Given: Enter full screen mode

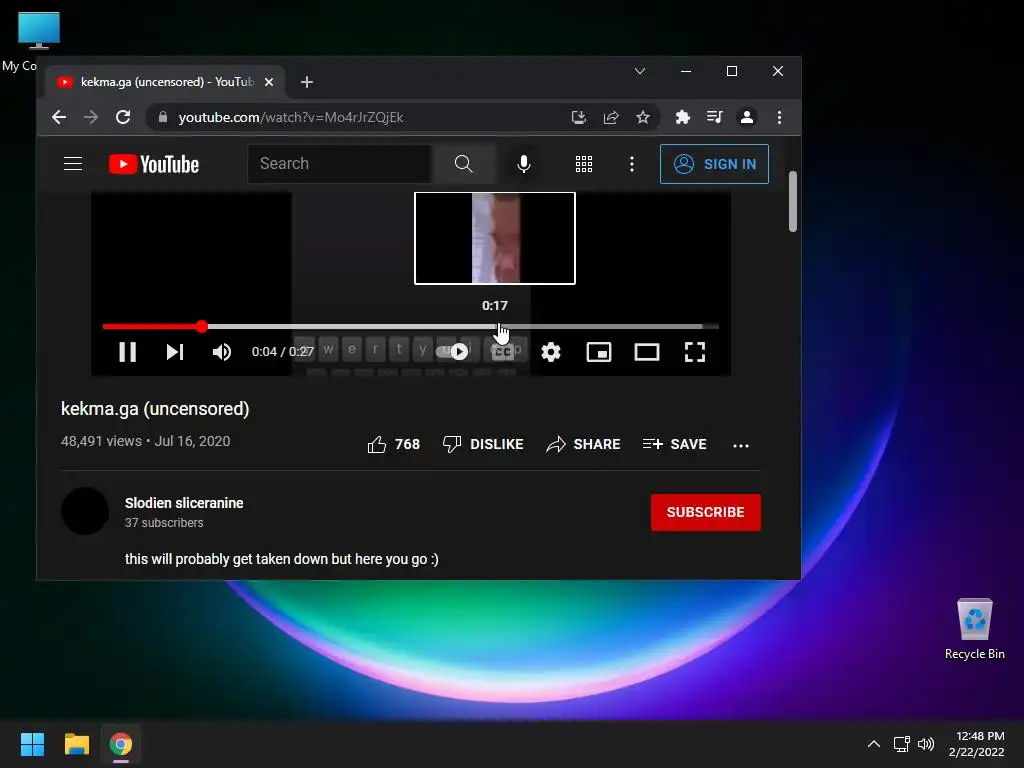Looking at the screenshot, I should (695, 352).
